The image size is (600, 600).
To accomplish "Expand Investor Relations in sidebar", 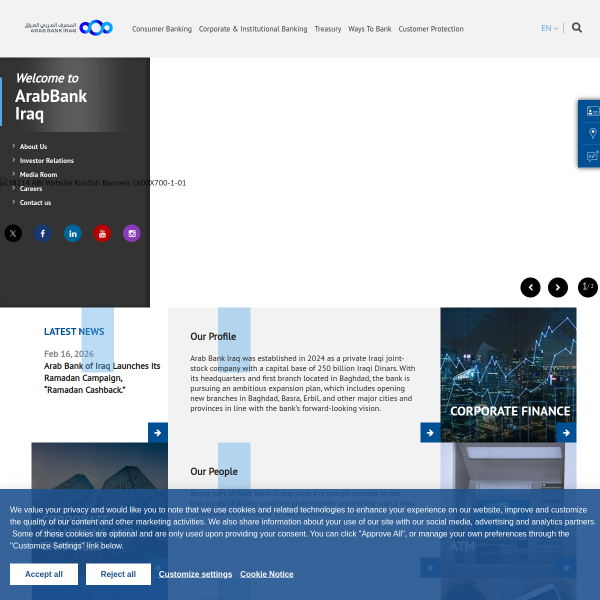I will coord(46,161).
